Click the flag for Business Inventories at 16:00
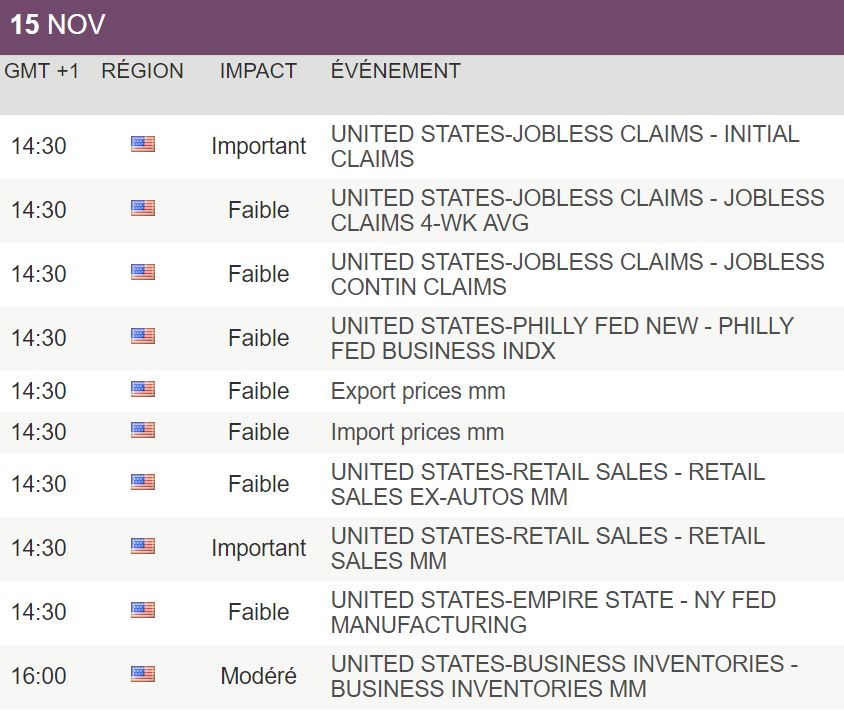 coord(143,675)
